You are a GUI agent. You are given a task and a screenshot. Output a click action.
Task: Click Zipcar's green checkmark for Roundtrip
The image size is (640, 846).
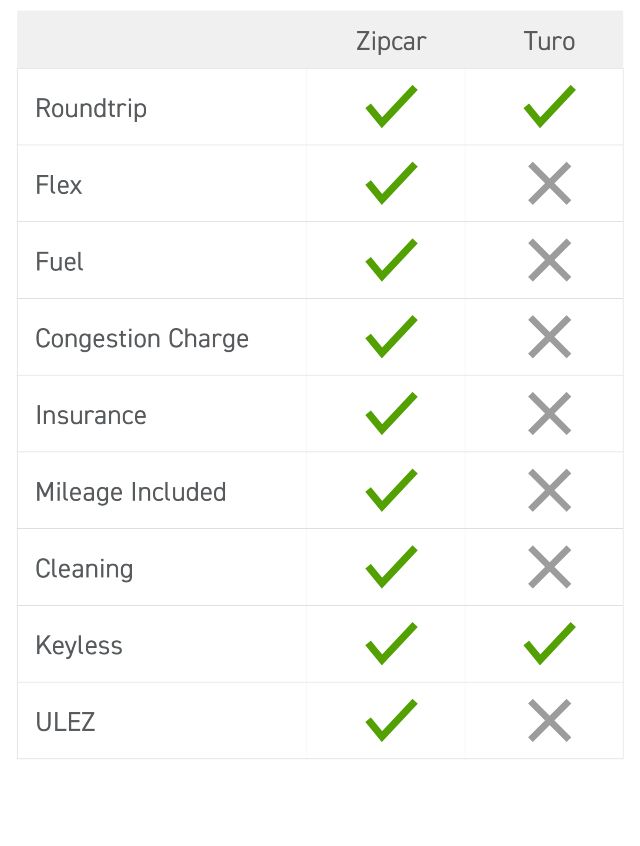point(391,107)
